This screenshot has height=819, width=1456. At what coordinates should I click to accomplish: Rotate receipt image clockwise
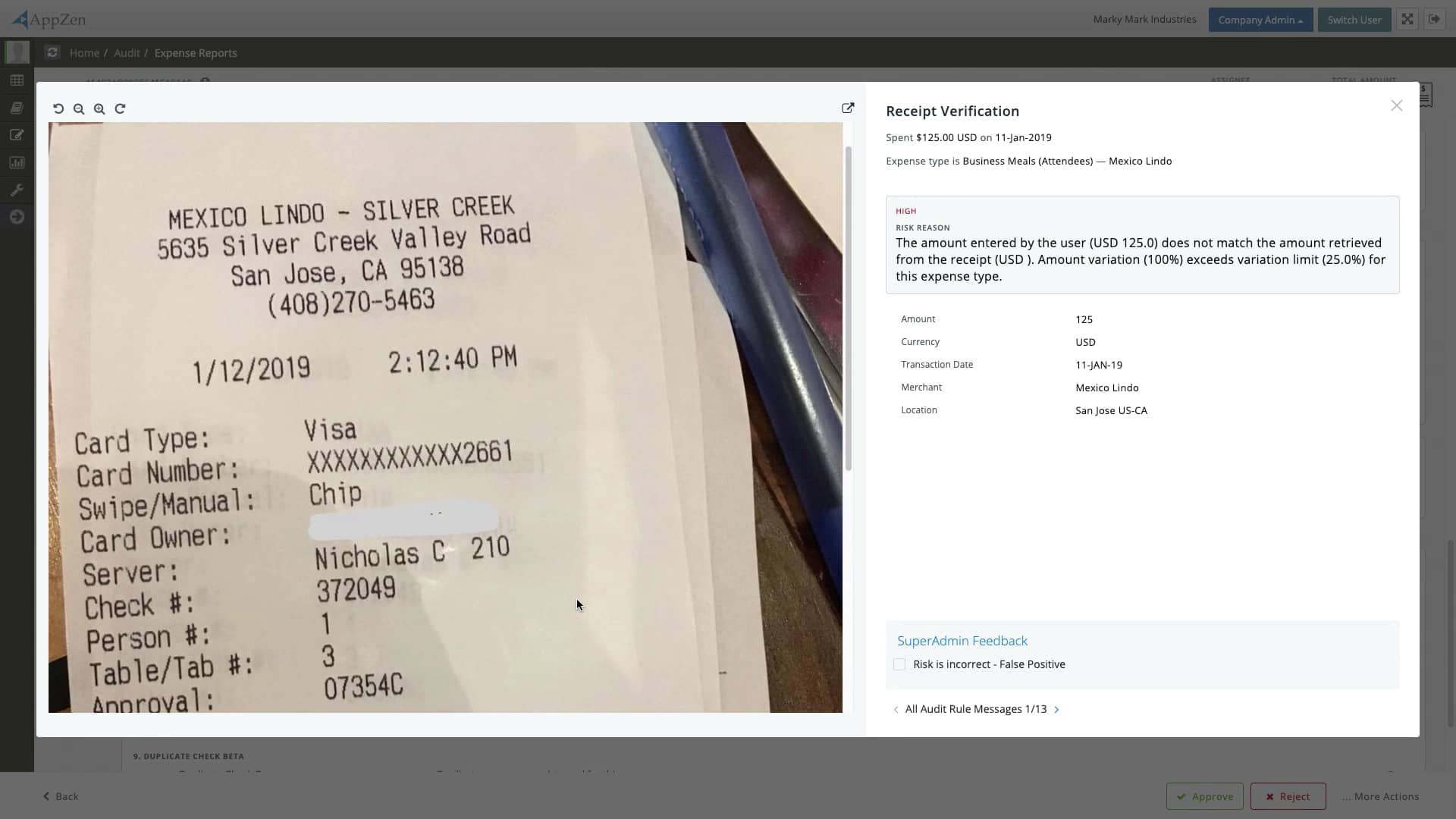pyautogui.click(x=120, y=109)
